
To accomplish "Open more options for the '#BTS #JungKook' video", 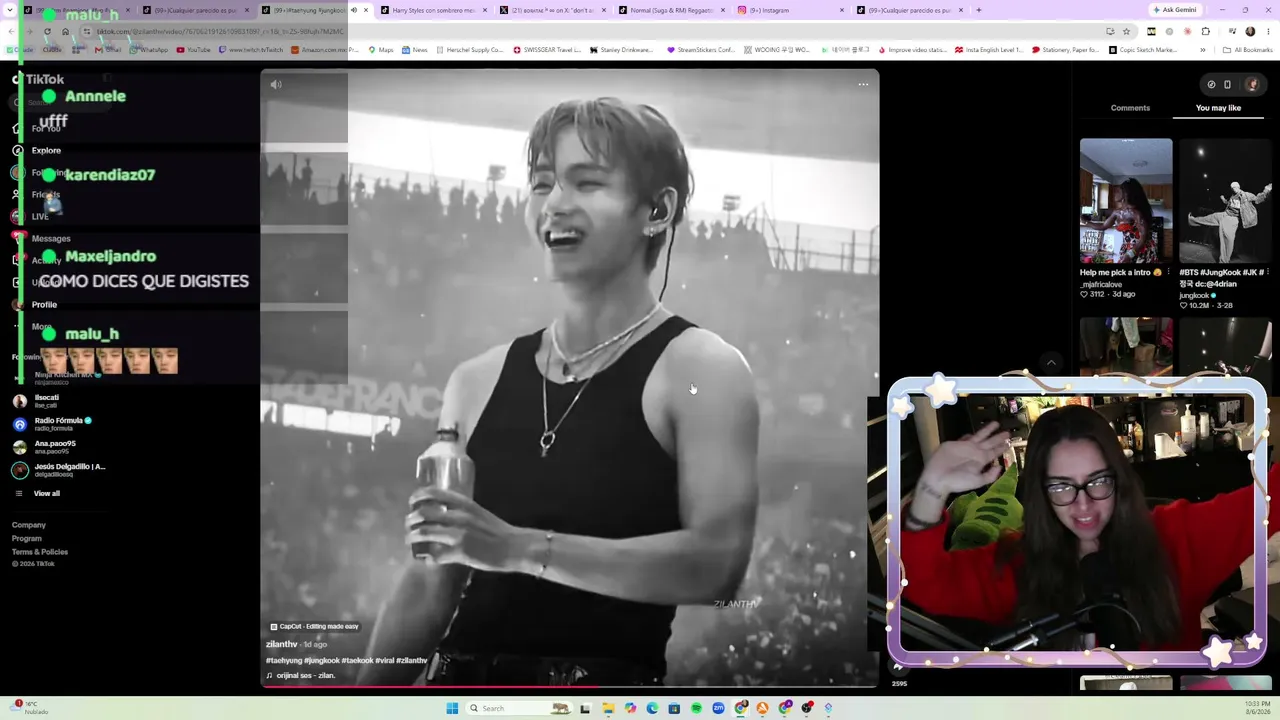I will (1266, 272).
